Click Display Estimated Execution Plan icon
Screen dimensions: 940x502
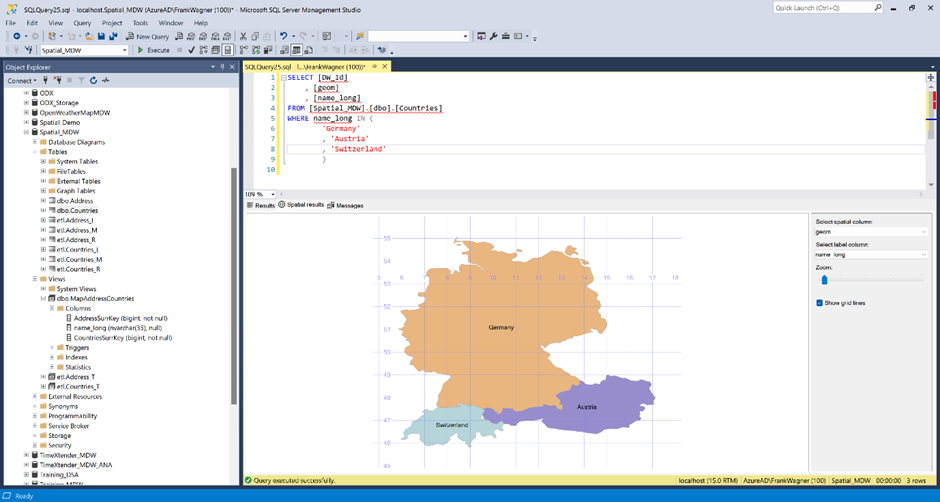click(x=203, y=50)
